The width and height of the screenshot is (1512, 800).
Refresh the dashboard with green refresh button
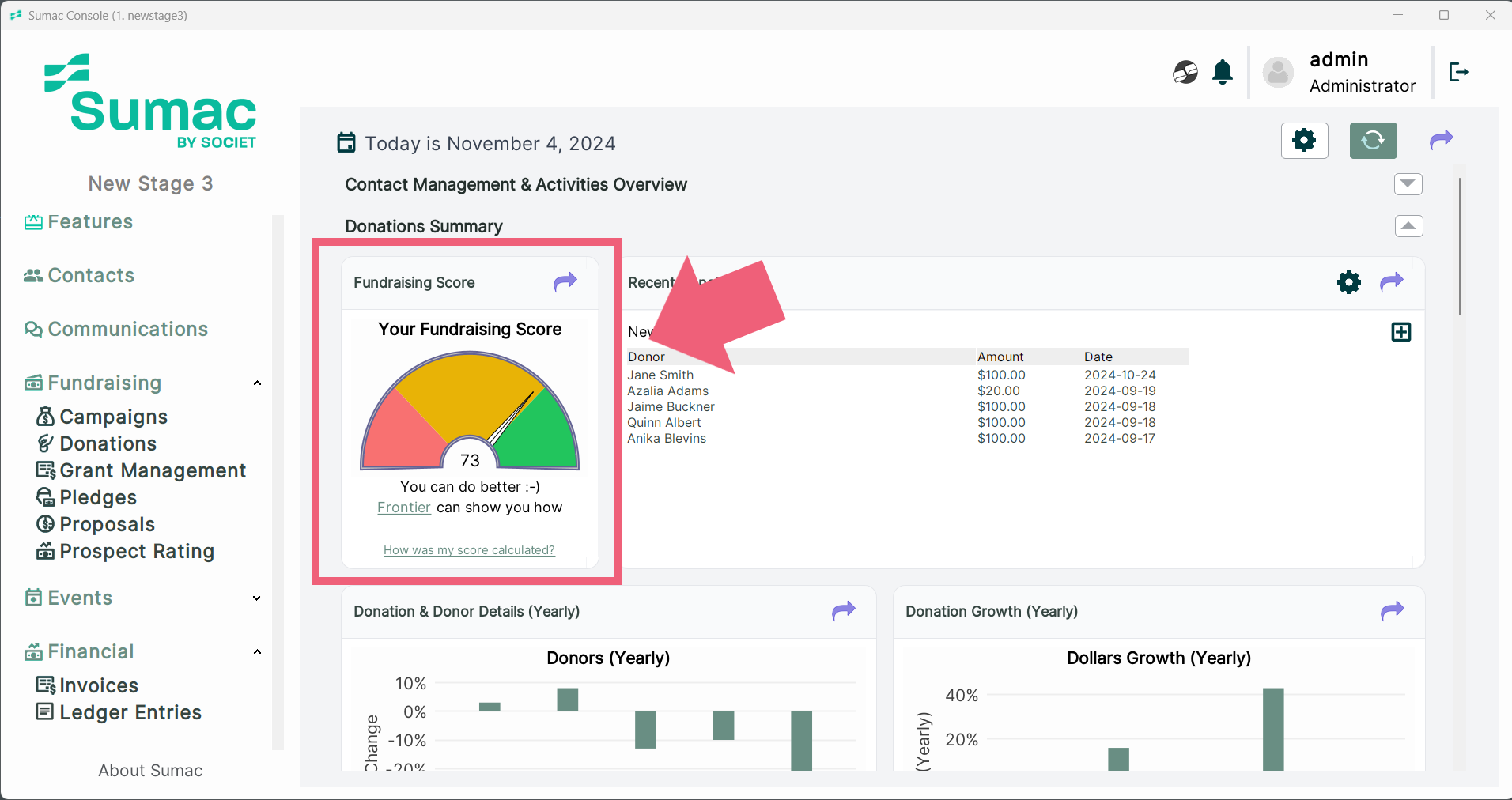[x=1373, y=141]
